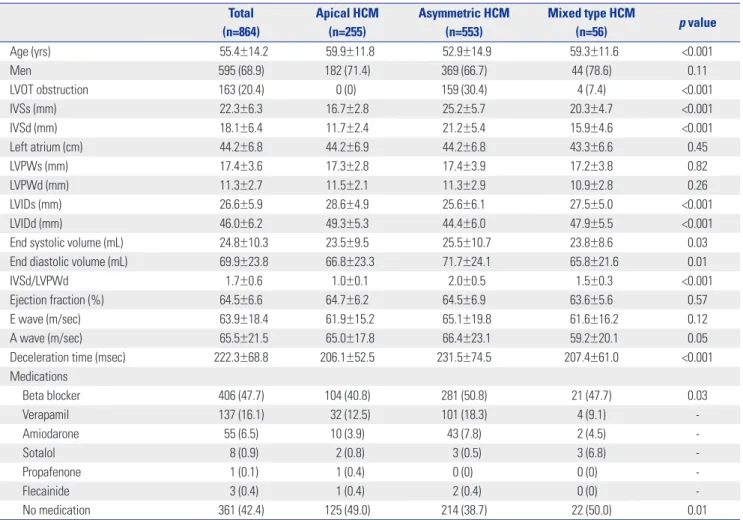Viewport: 743px width, 520px height.
Task: Select the 'Sotalol' row label
Action: [x=38, y=453]
